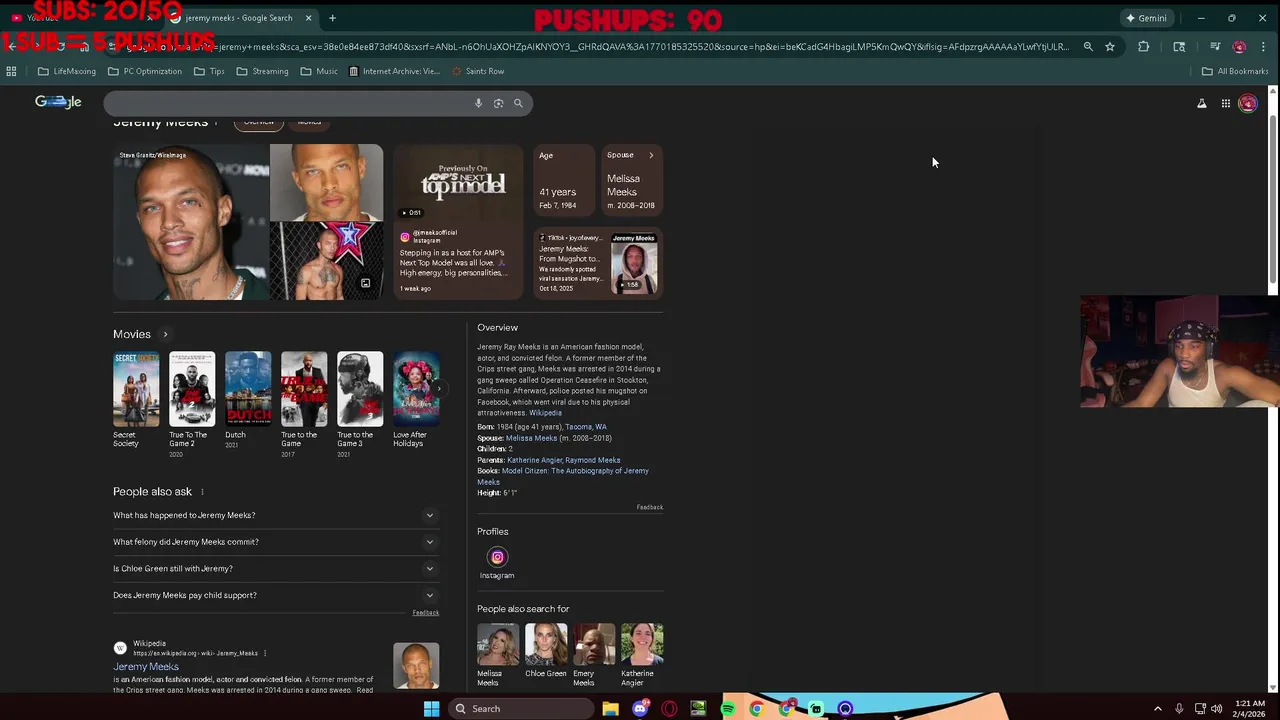This screenshot has height=720, width=1280.
Task: Open Search Labs flask icon
Action: (1202, 103)
